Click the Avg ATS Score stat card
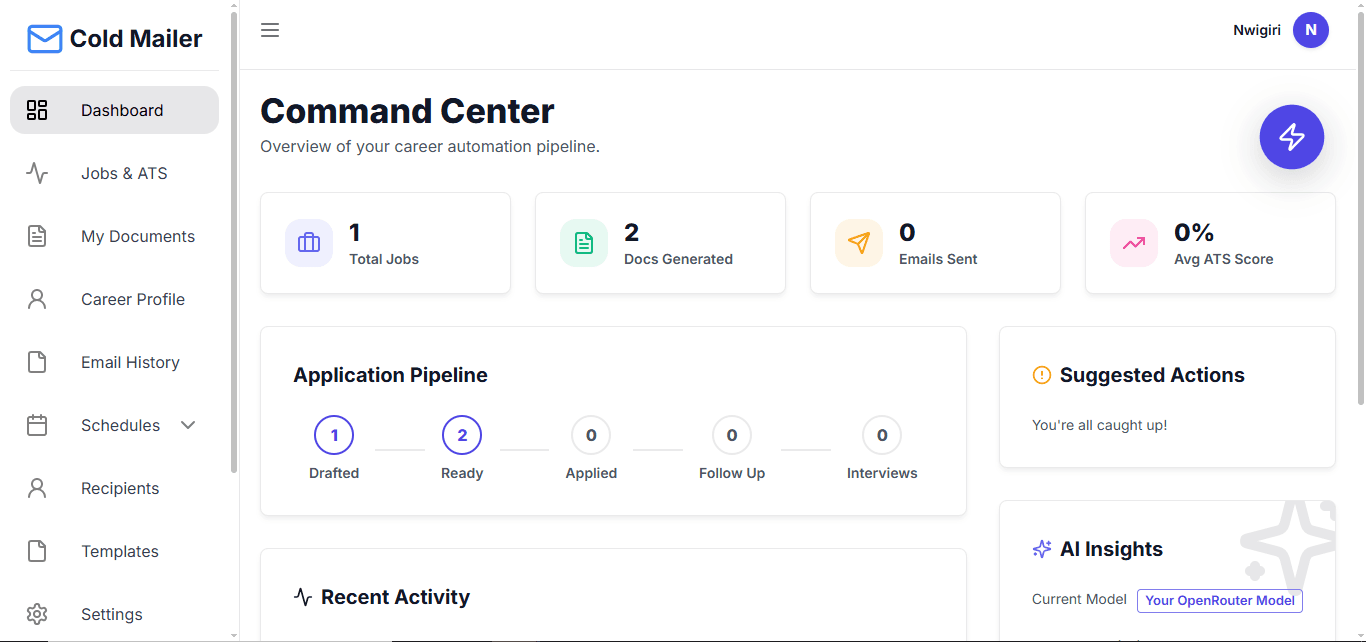The width and height of the screenshot is (1366, 642). pos(1210,243)
